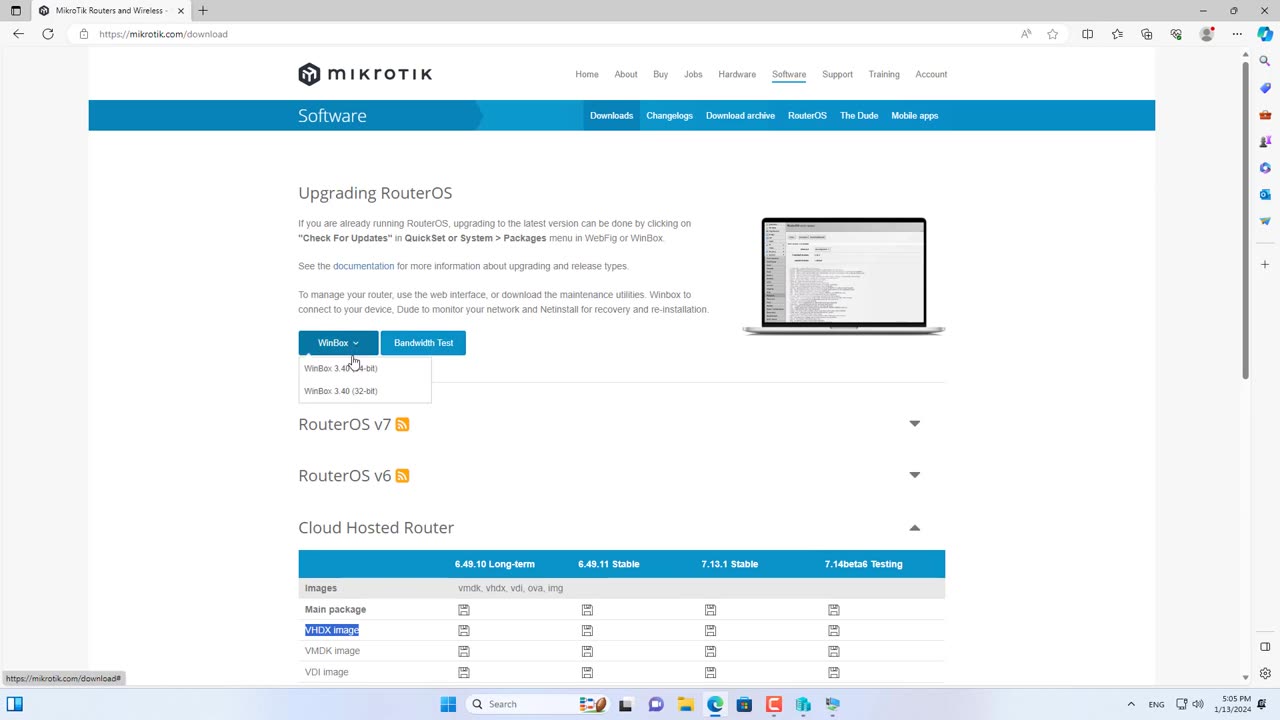Open the Account page

click(x=931, y=74)
